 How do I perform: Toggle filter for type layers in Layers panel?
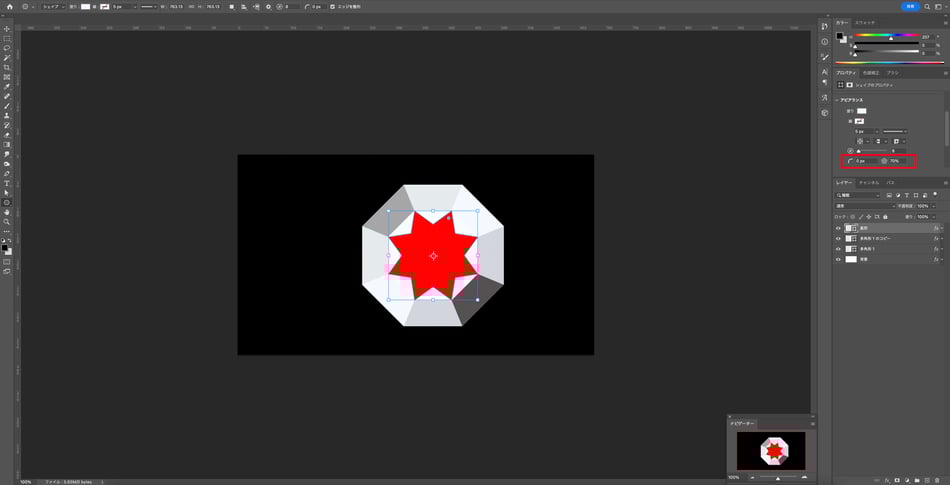(x=906, y=196)
